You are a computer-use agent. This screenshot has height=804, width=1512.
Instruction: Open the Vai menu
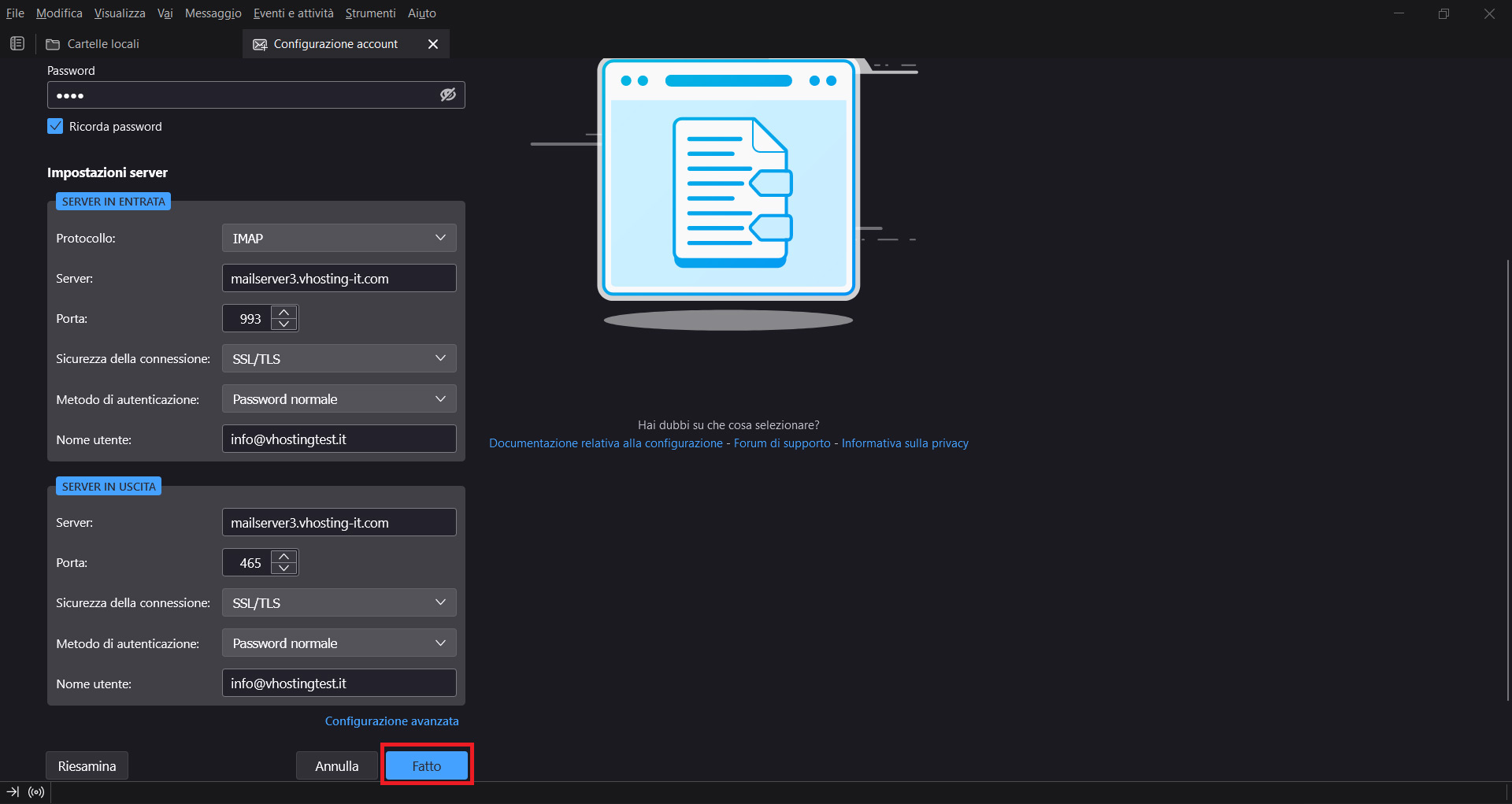pyautogui.click(x=165, y=13)
